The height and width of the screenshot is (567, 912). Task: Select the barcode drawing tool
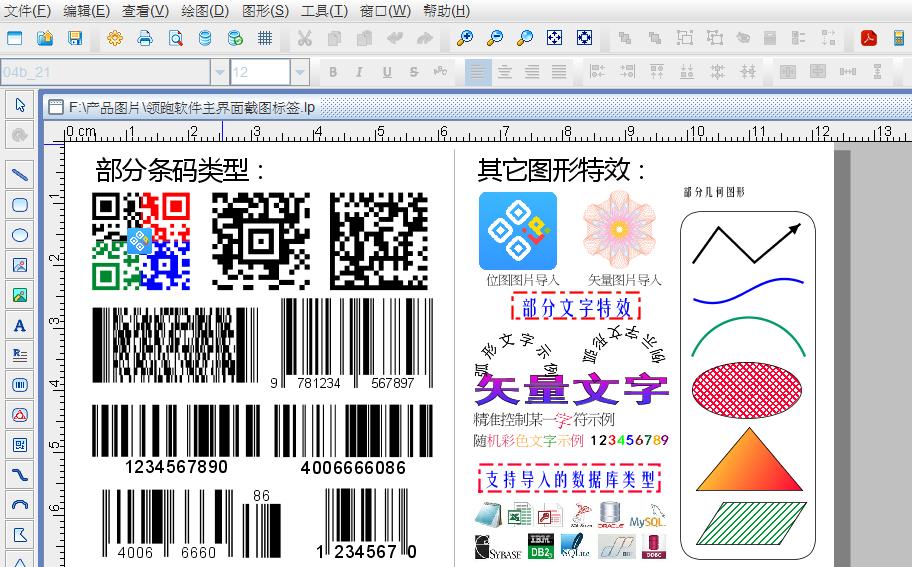[x=19, y=385]
